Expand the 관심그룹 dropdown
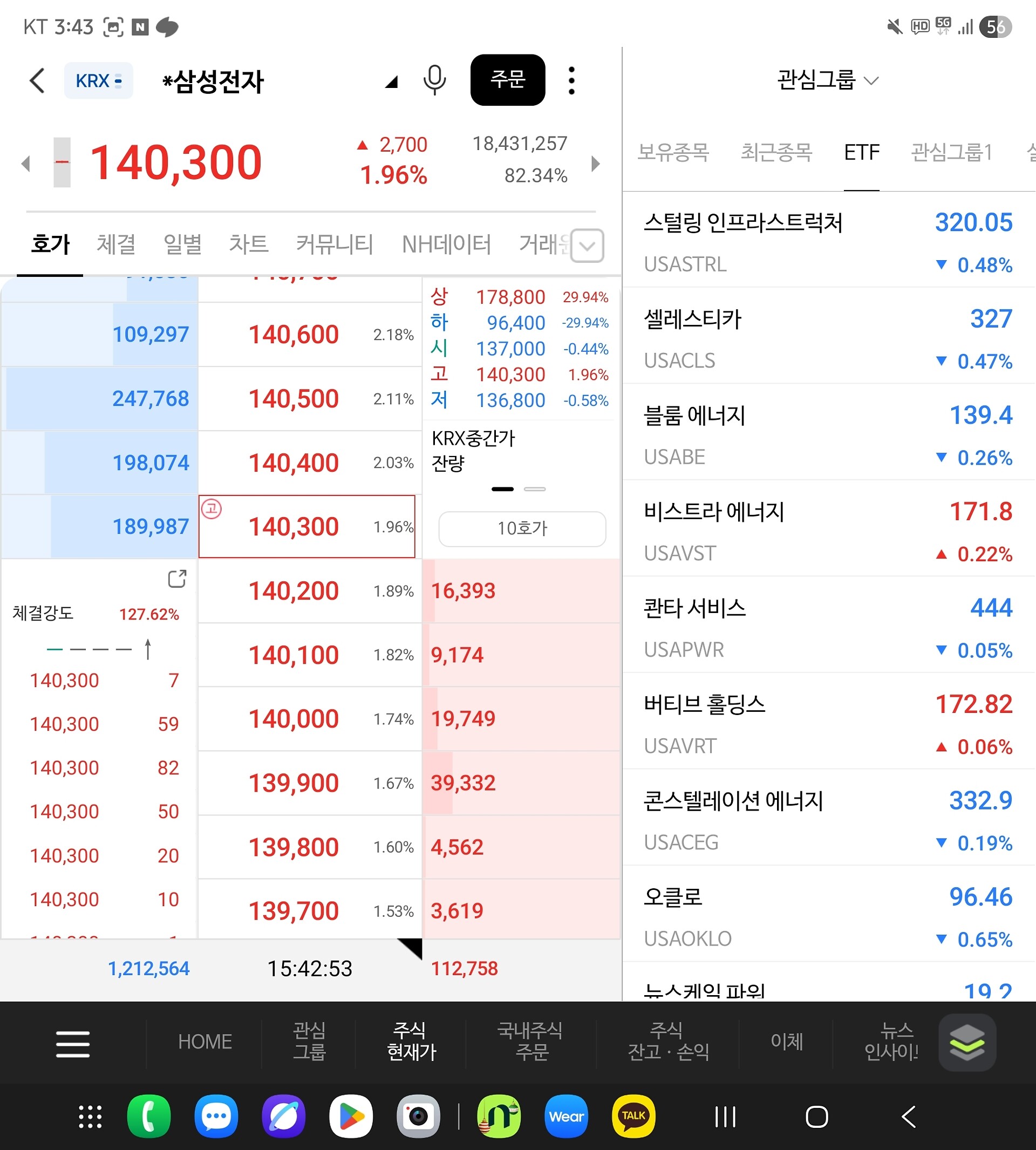Image resolution: width=1036 pixels, height=1150 pixels. 828,80
